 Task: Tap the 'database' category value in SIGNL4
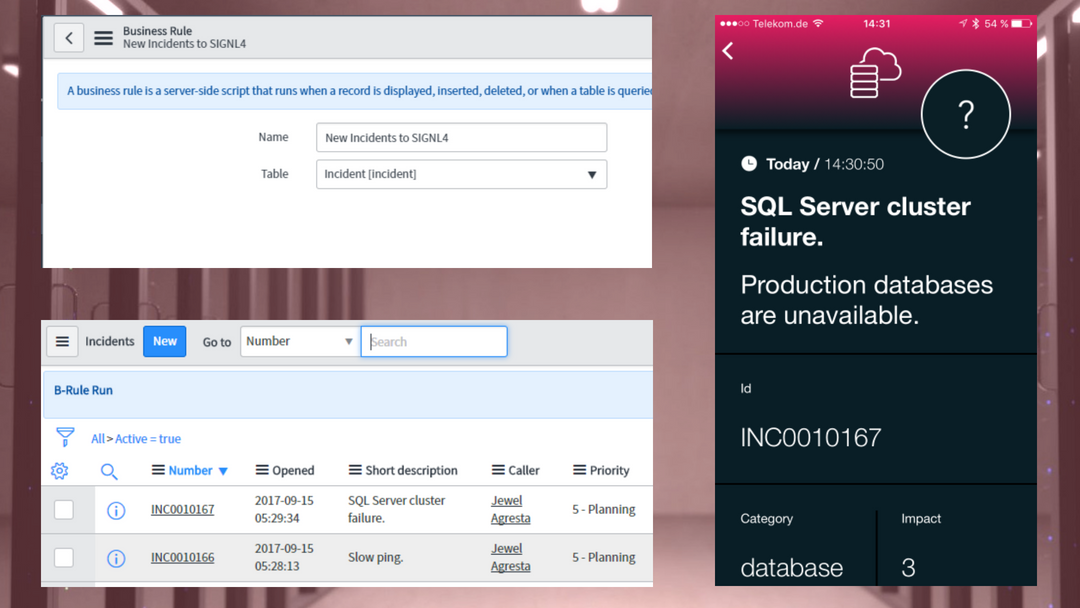791,568
